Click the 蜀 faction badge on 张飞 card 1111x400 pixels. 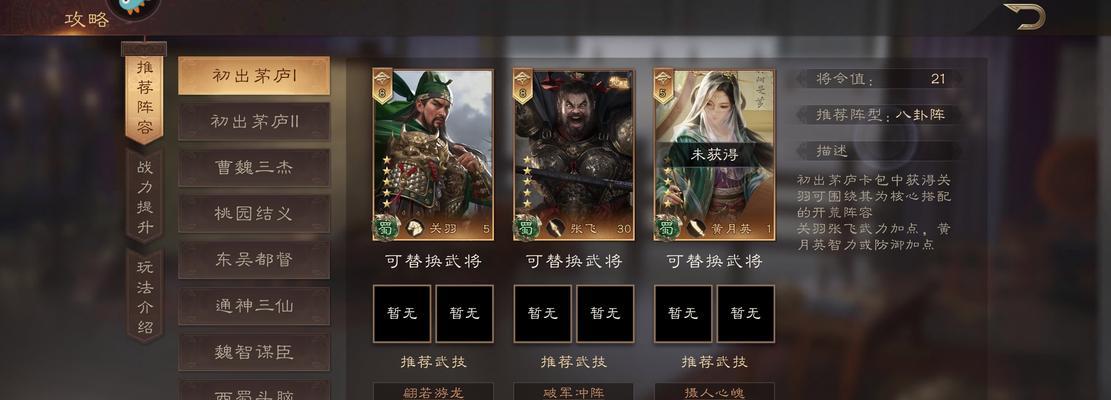(x=526, y=228)
